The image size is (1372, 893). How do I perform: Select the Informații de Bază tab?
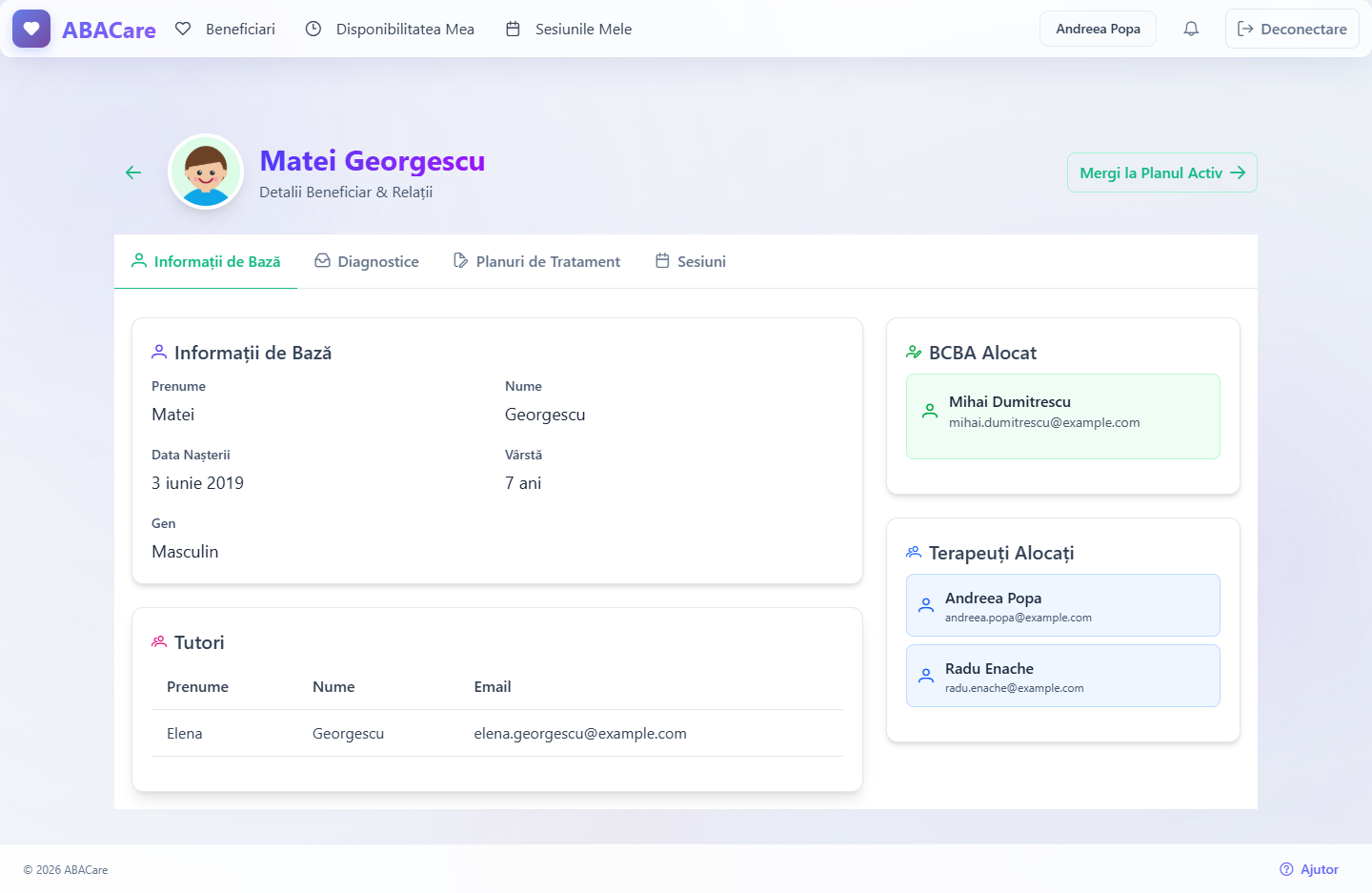(x=206, y=261)
